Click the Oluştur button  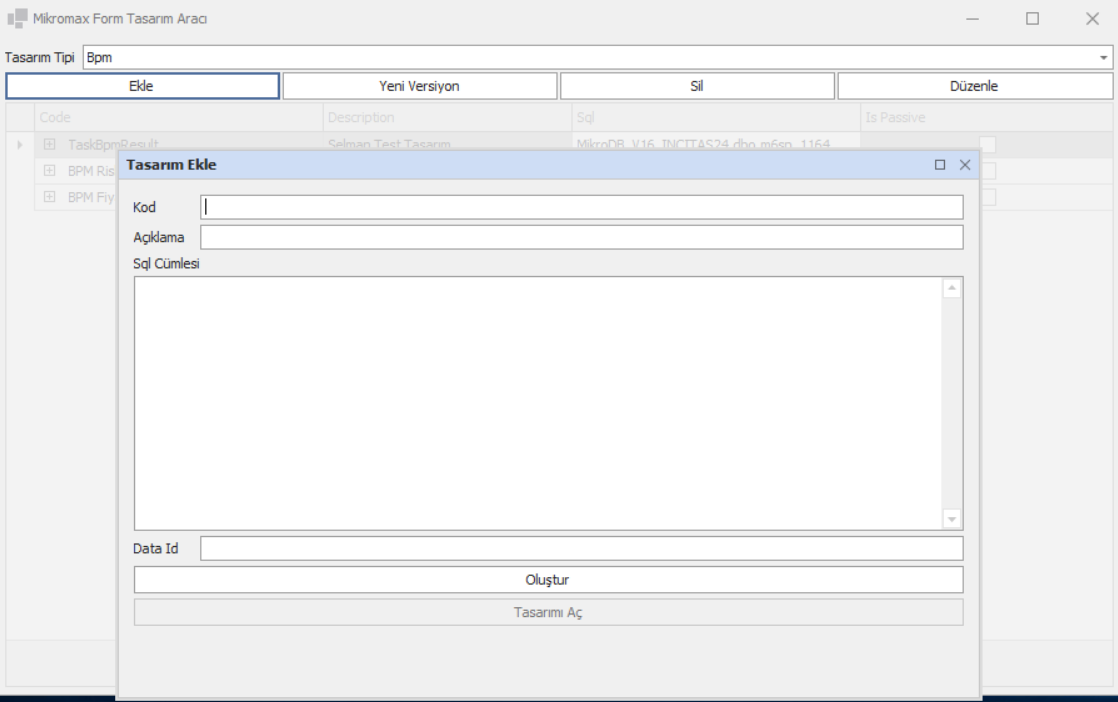coord(548,579)
